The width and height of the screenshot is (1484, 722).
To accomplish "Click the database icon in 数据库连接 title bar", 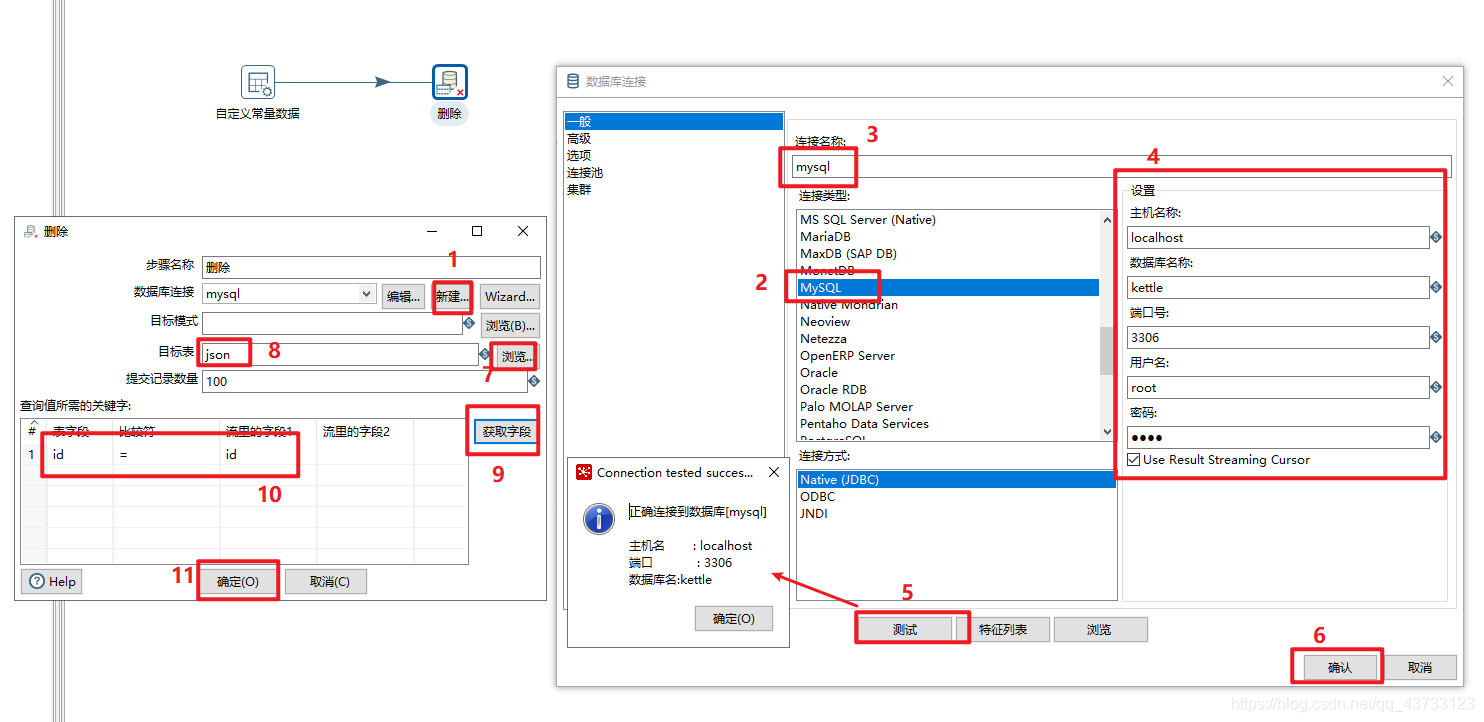I will (572, 81).
